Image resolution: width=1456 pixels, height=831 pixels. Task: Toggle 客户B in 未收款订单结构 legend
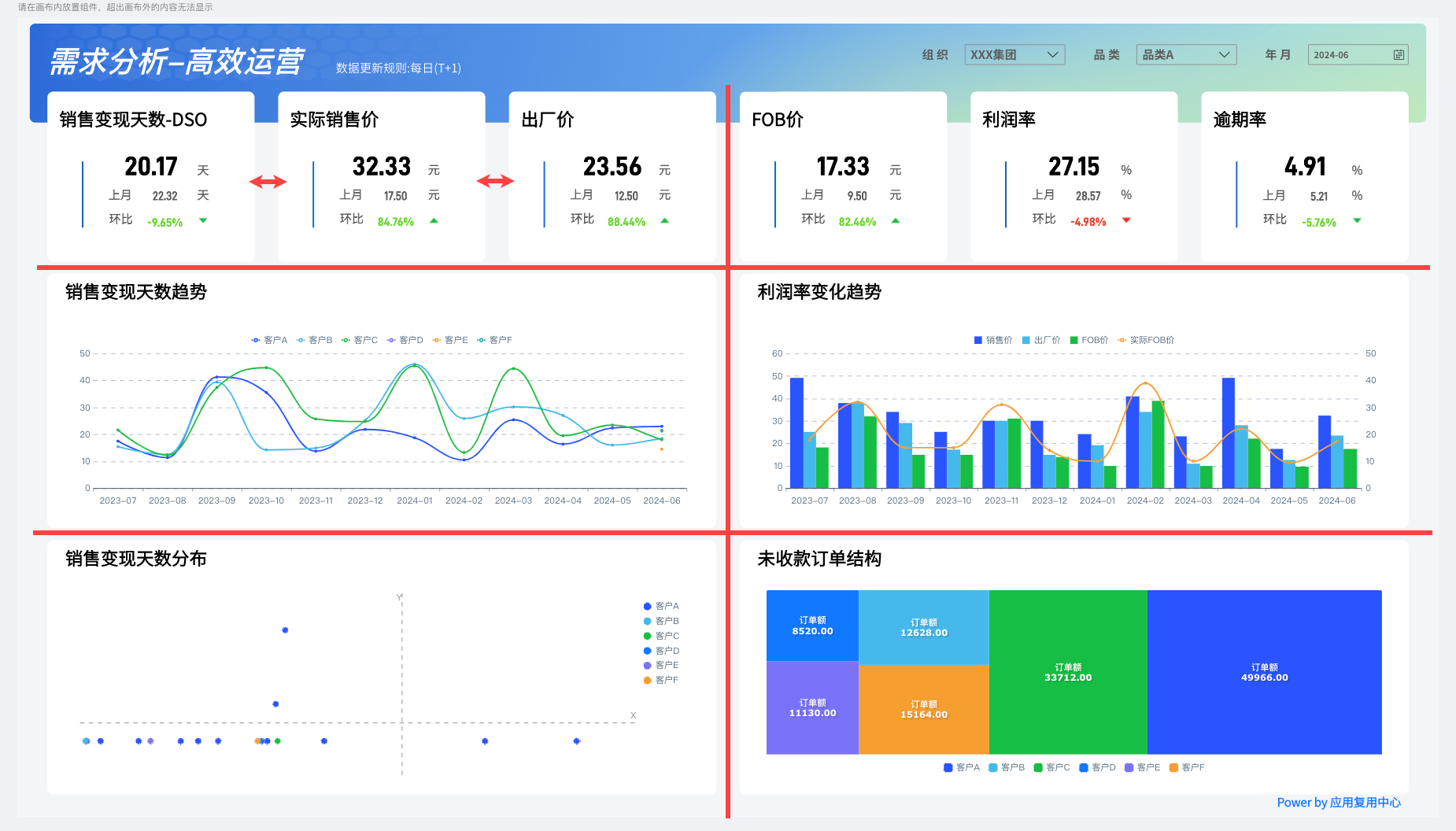click(1007, 767)
